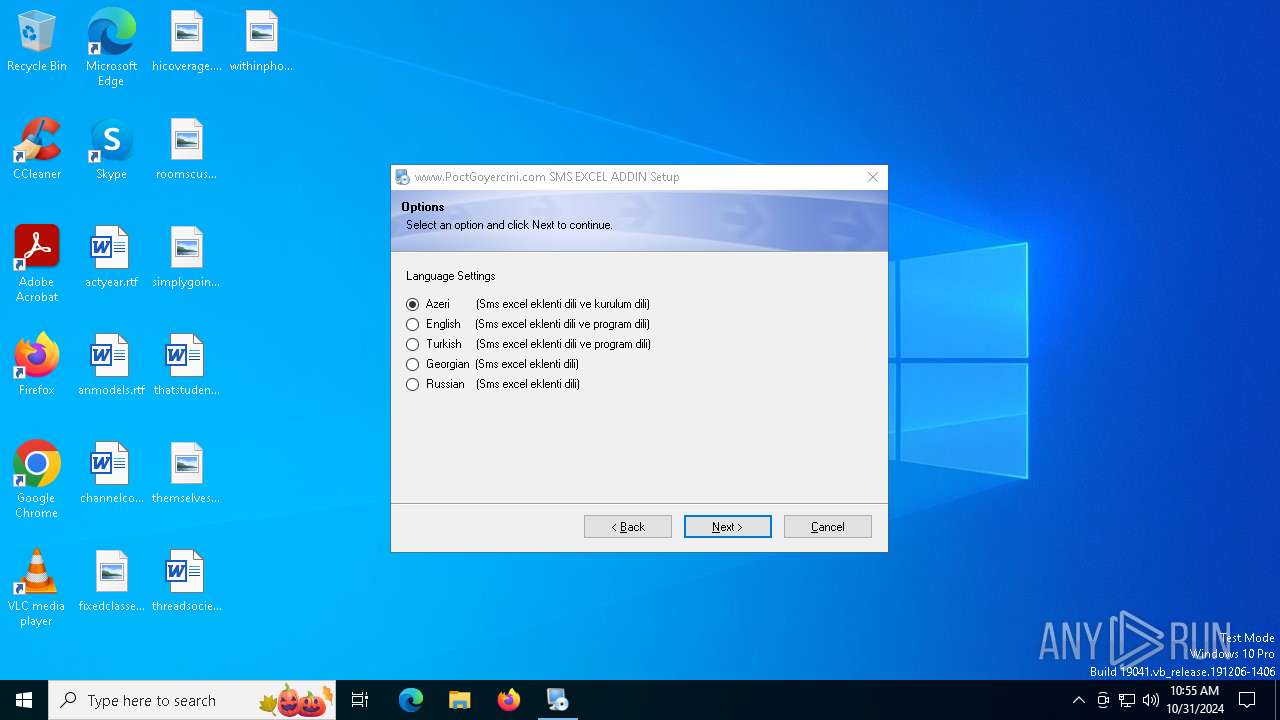The height and width of the screenshot is (720, 1280).
Task: Select the Google Chrome desktop shortcut
Action: (37, 480)
